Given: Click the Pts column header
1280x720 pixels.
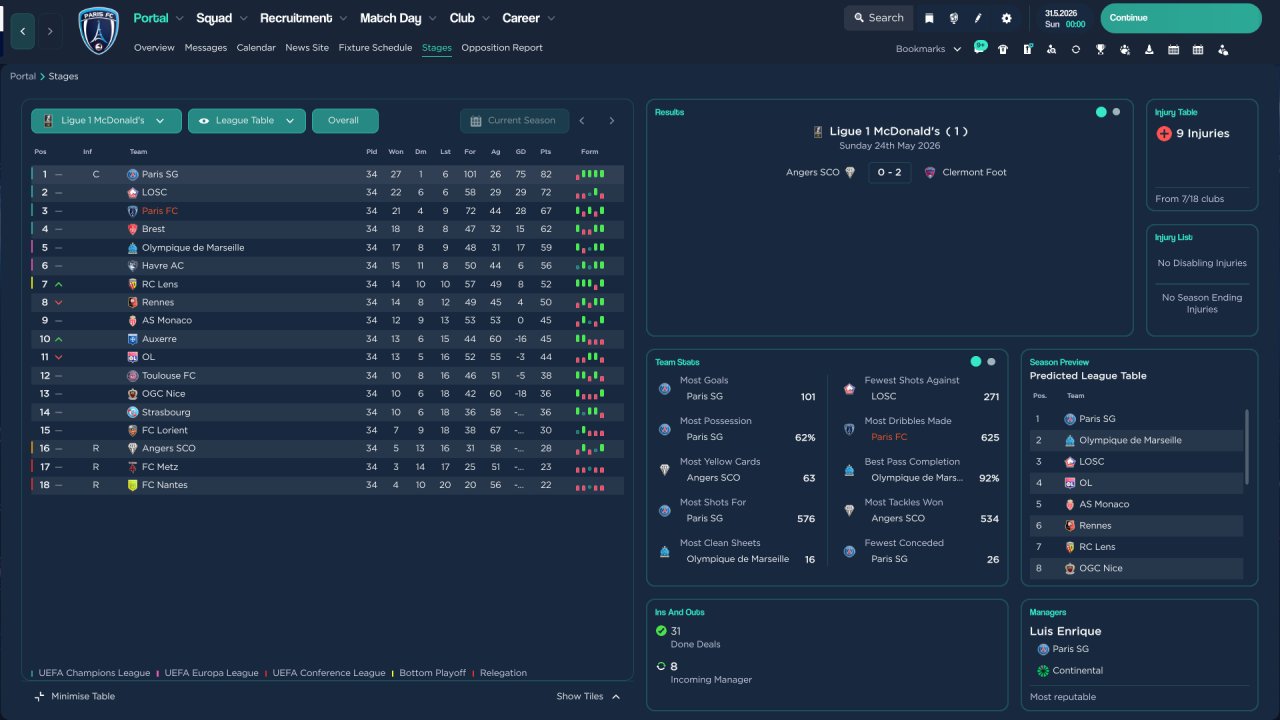Looking at the screenshot, I should tap(546, 152).
